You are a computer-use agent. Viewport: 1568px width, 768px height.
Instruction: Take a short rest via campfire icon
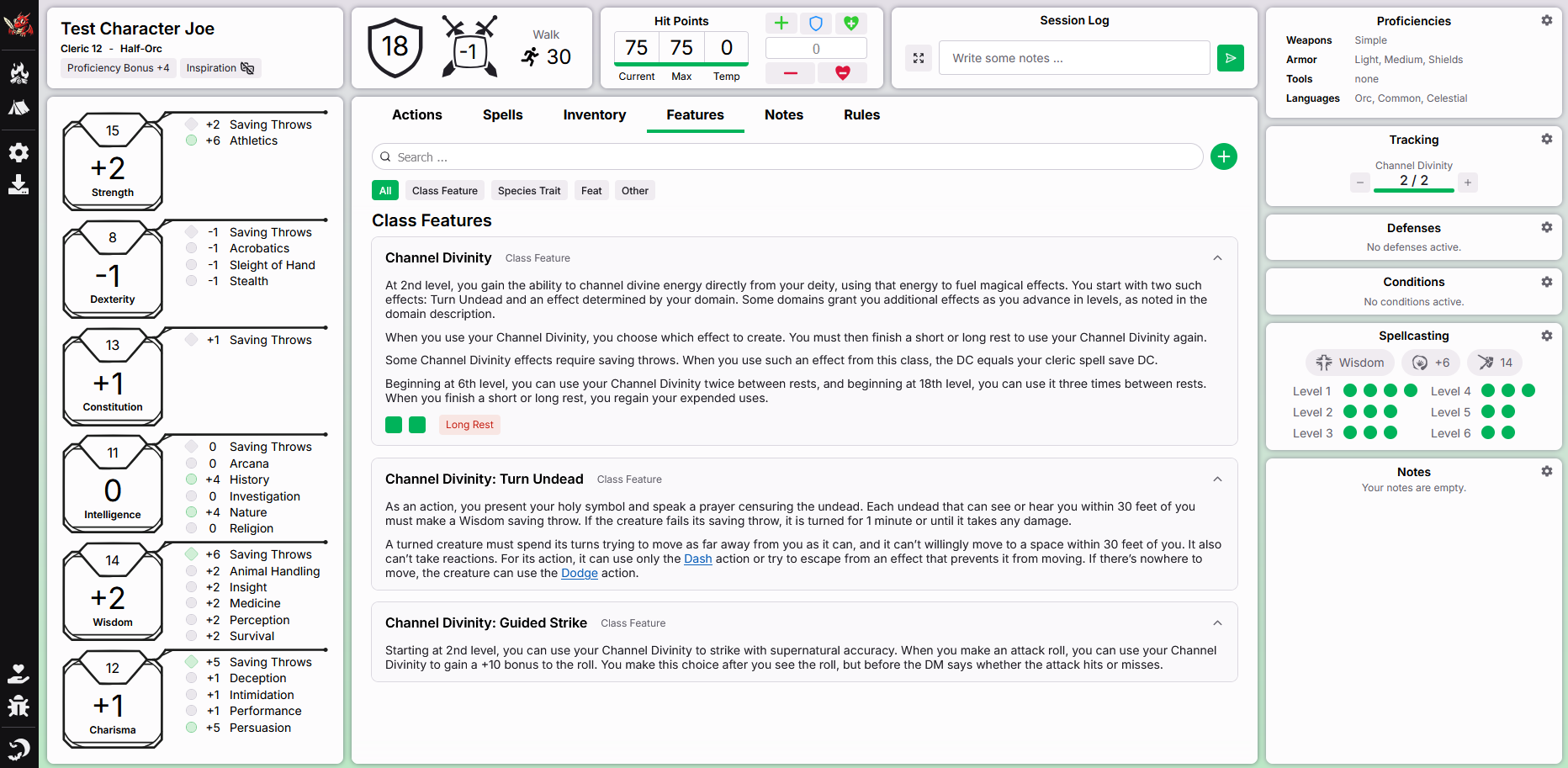click(x=19, y=74)
